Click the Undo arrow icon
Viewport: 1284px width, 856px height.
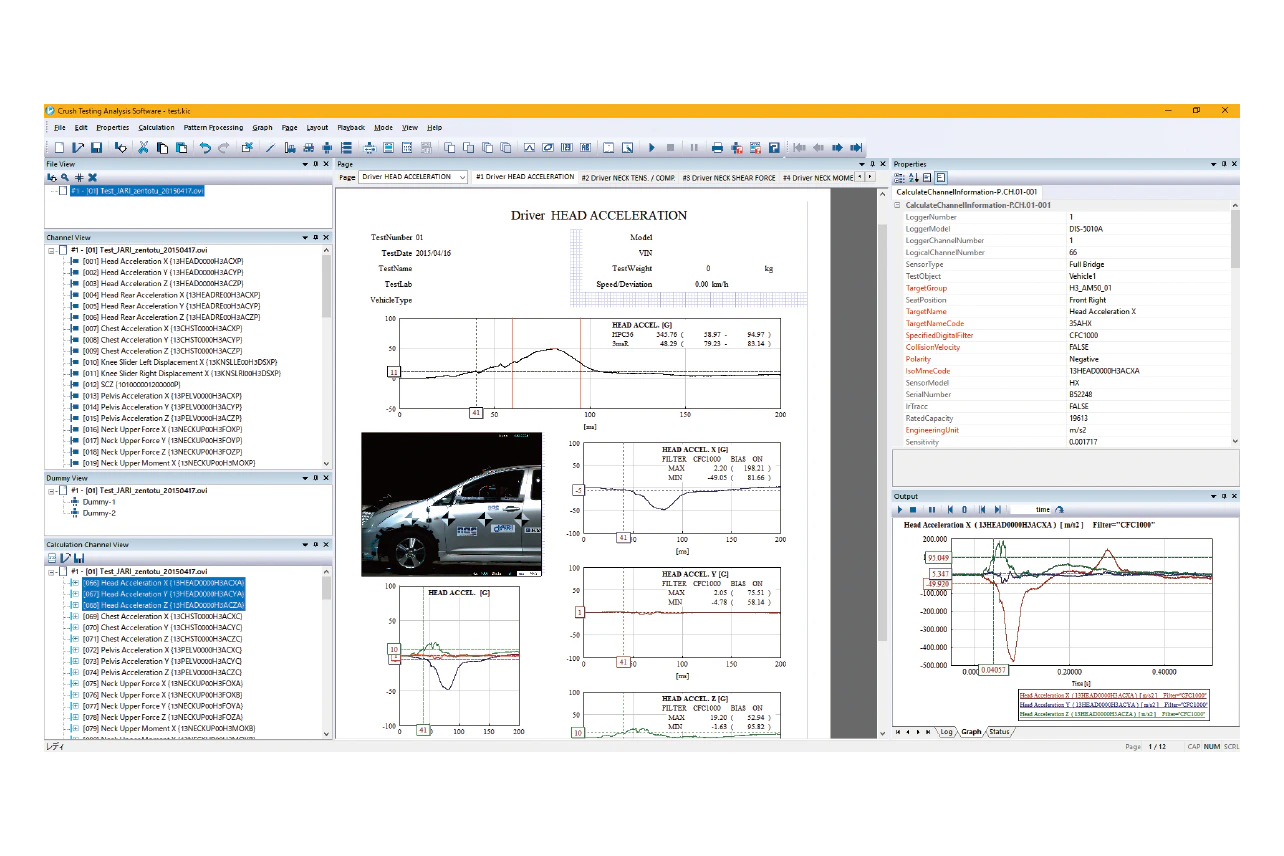[205, 148]
